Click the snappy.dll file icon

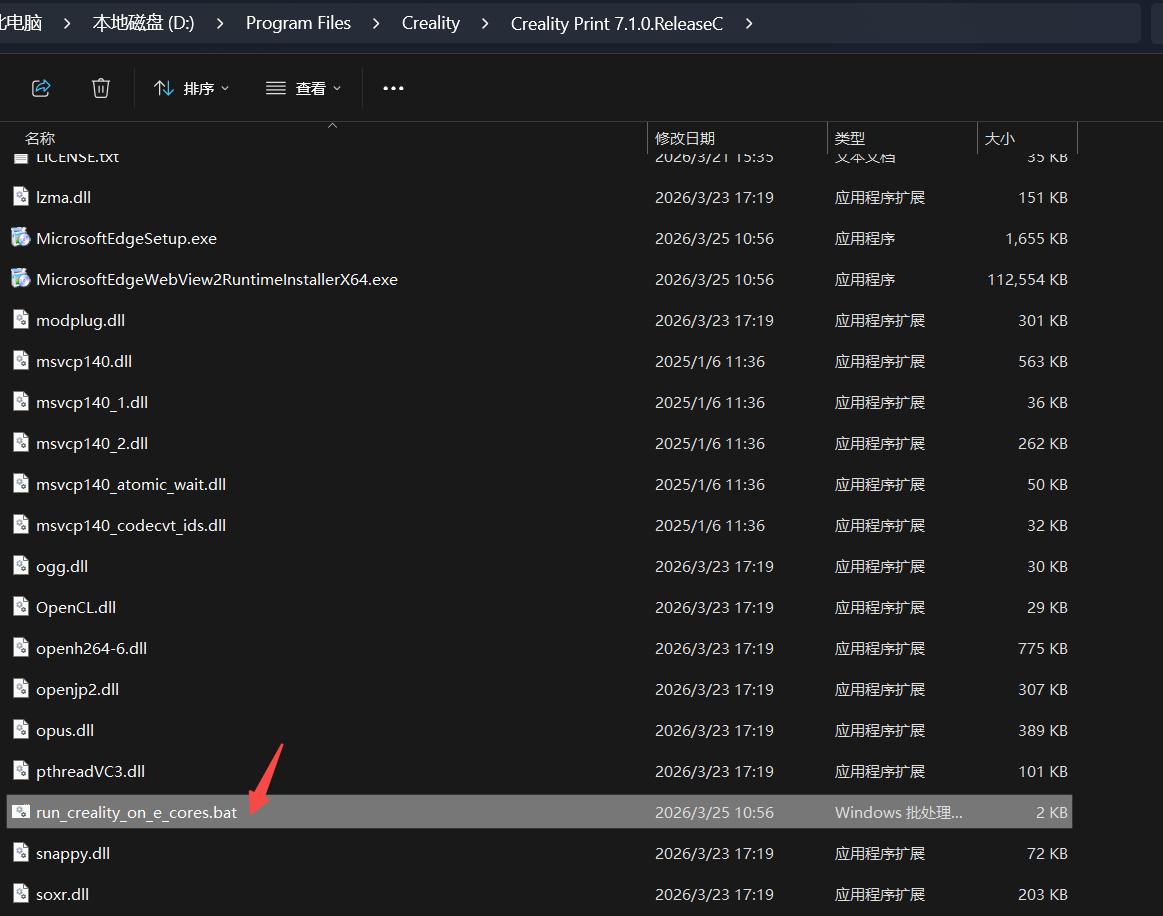(x=21, y=853)
